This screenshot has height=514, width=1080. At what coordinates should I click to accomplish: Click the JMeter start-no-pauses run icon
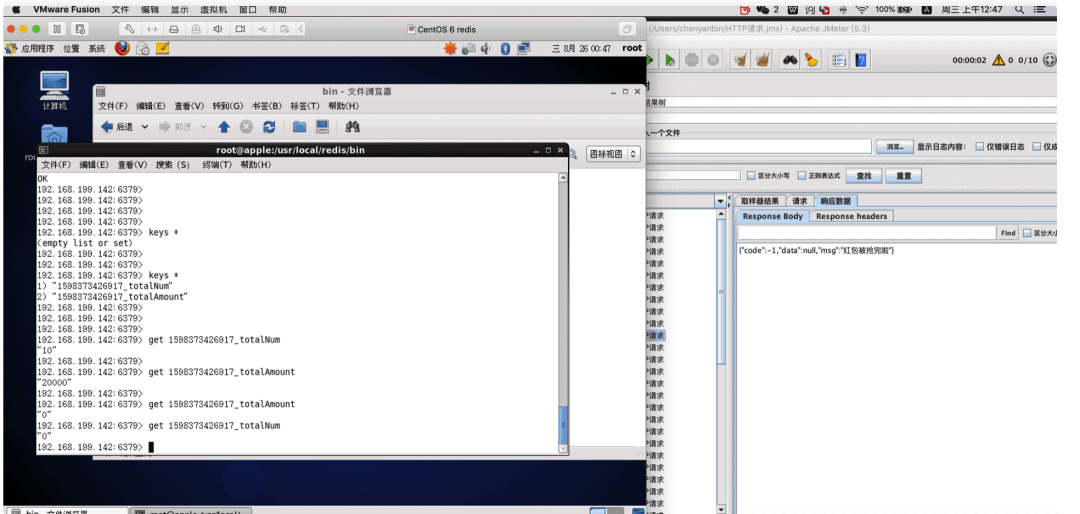(x=670, y=60)
